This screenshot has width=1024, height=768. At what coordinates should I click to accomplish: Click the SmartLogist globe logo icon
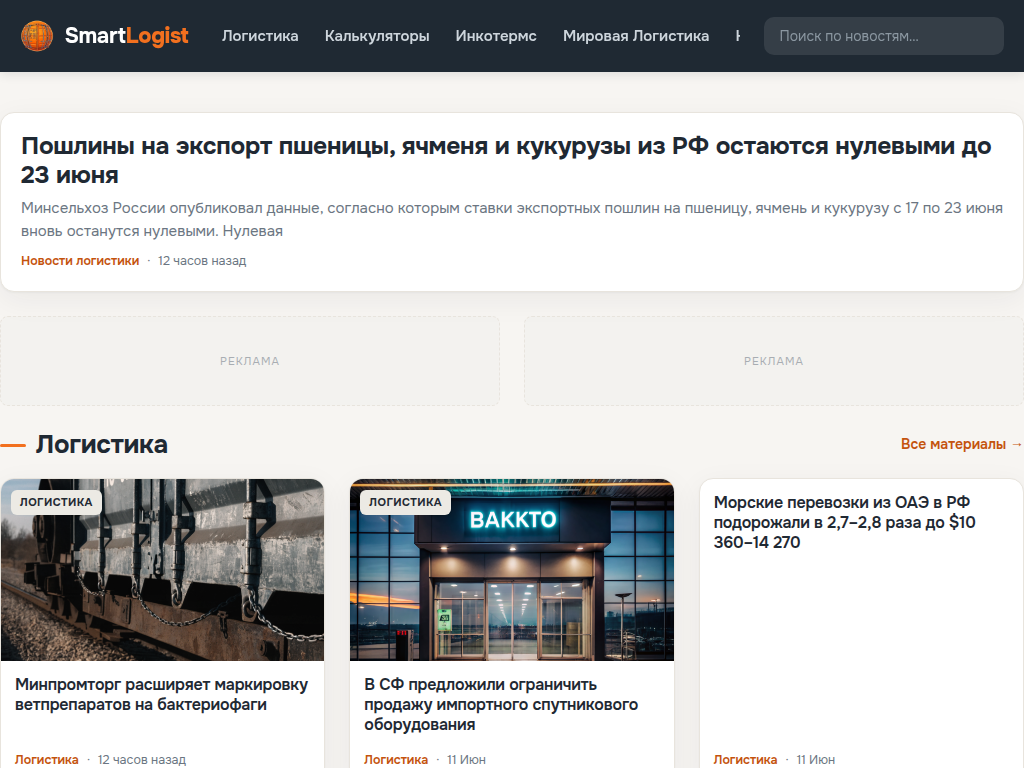coord(37,36)
